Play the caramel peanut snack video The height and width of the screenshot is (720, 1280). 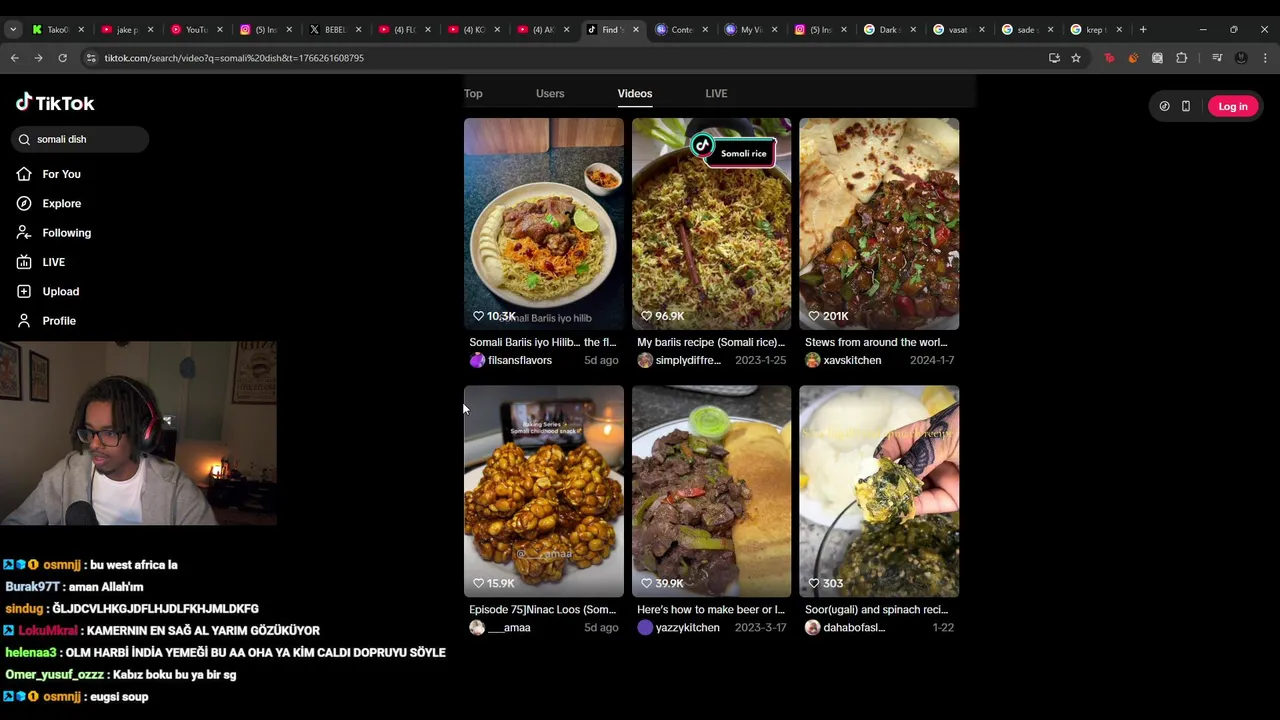[543, 491]
